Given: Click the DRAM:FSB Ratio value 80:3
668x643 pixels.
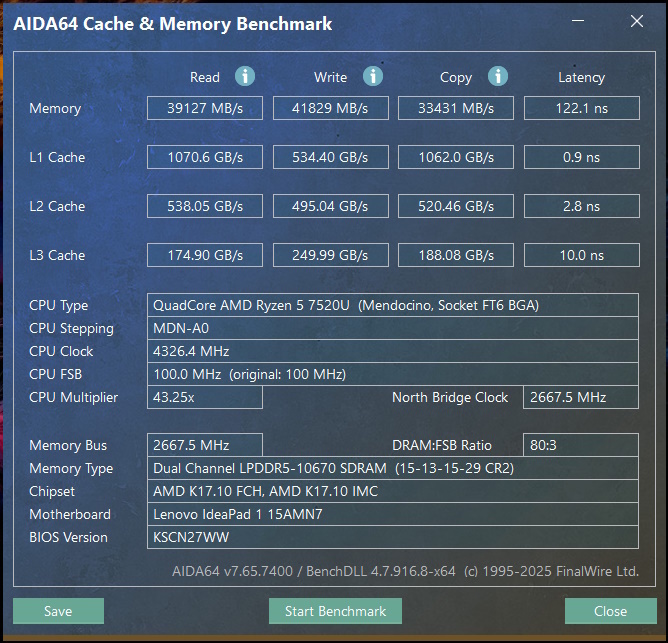Looking at the screenshot, I should (x=581, y=445).
